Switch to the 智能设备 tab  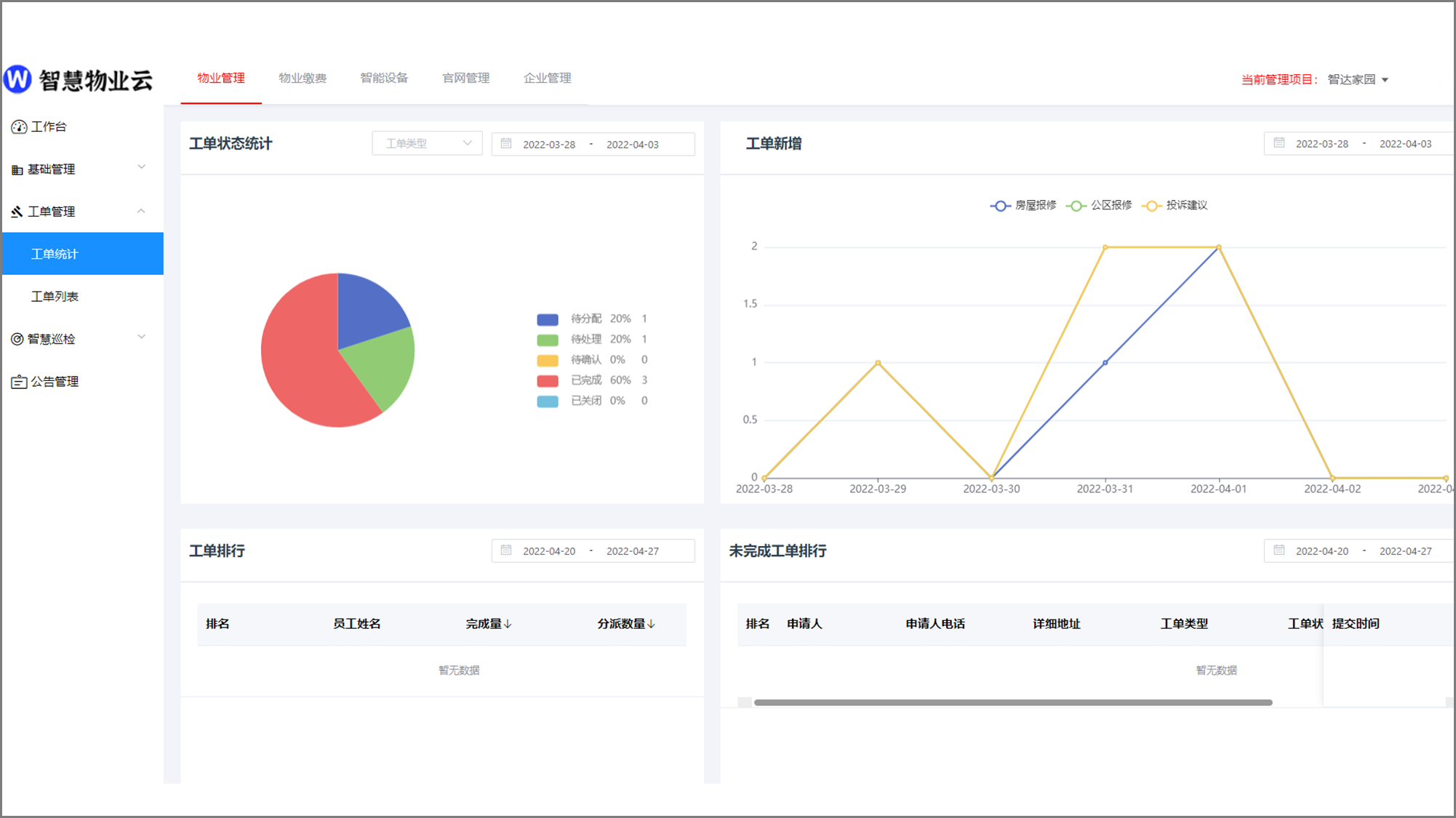pos(384,79)
